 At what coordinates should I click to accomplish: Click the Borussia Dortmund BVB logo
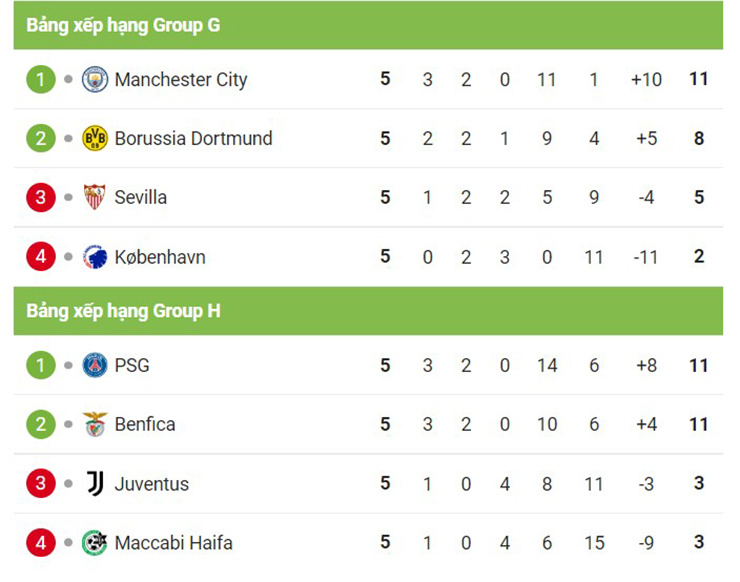(95, 138)
